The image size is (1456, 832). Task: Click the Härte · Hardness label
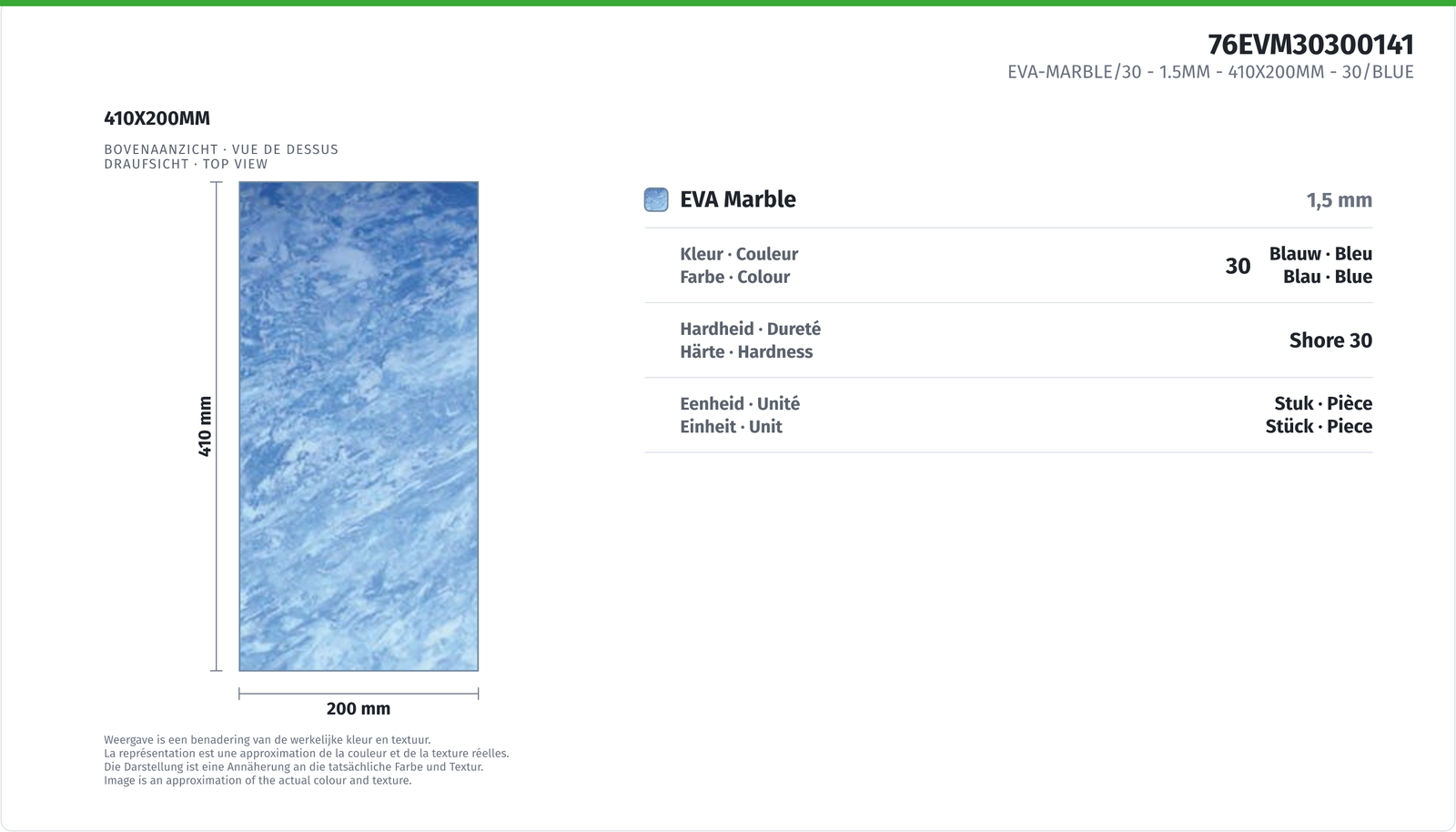tap(746, 351)
